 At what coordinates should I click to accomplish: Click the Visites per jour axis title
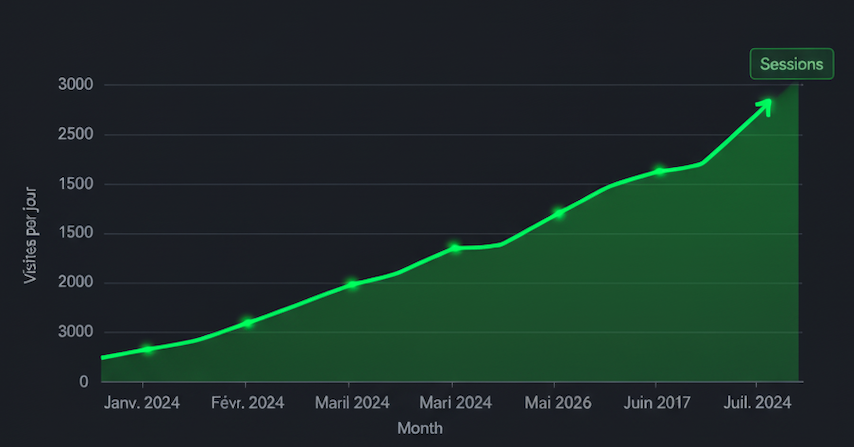(x=30, y=233)
